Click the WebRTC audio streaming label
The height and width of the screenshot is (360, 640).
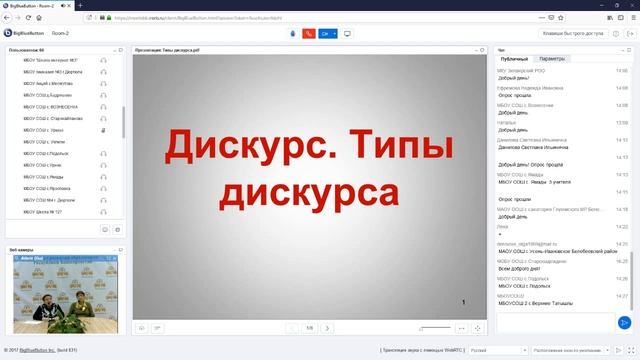(422, 350)
